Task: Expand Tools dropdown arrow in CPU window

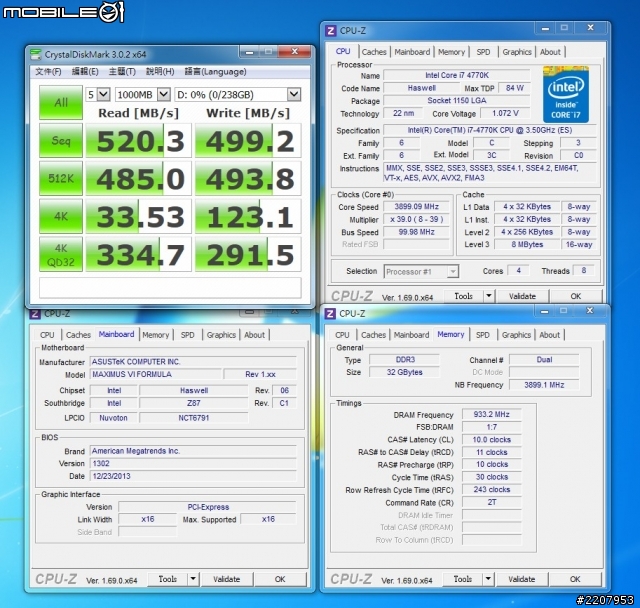Action: point(489,296)
